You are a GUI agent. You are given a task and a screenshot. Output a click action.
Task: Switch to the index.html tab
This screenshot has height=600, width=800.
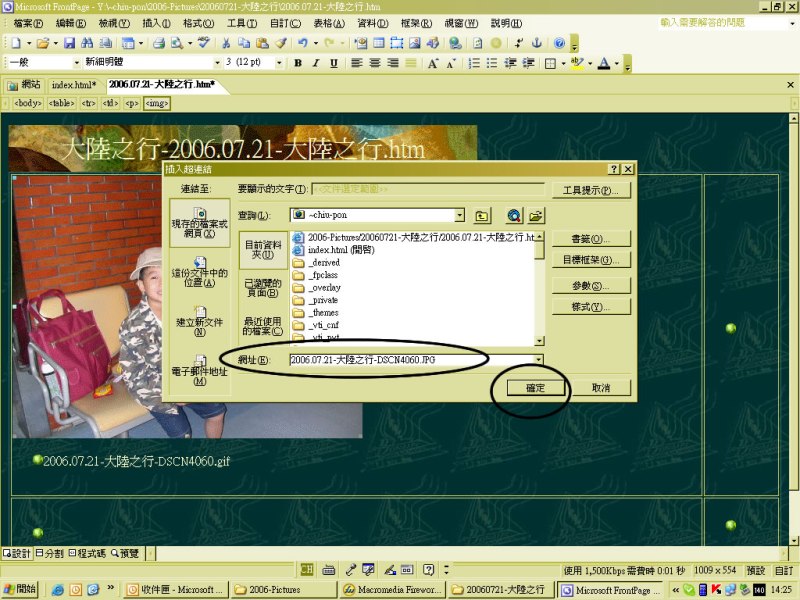pos(73,85)
